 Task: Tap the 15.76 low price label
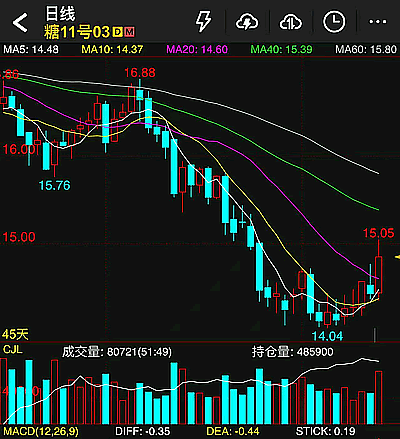pyautogui.click(x=54, y=185)
